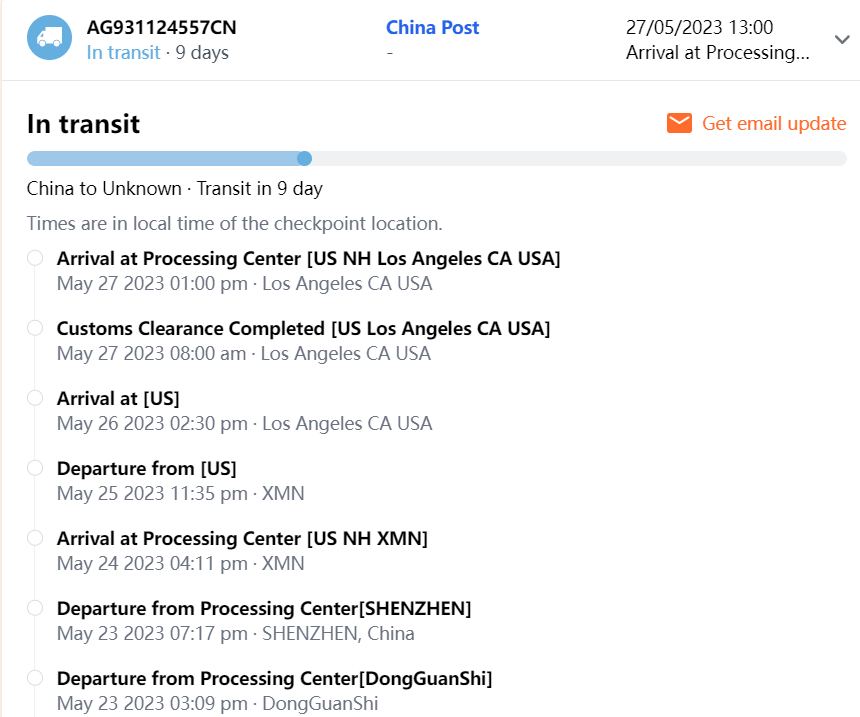Select tracking number AG931124557CN
The image size is (860, 717).
(162, 28)
